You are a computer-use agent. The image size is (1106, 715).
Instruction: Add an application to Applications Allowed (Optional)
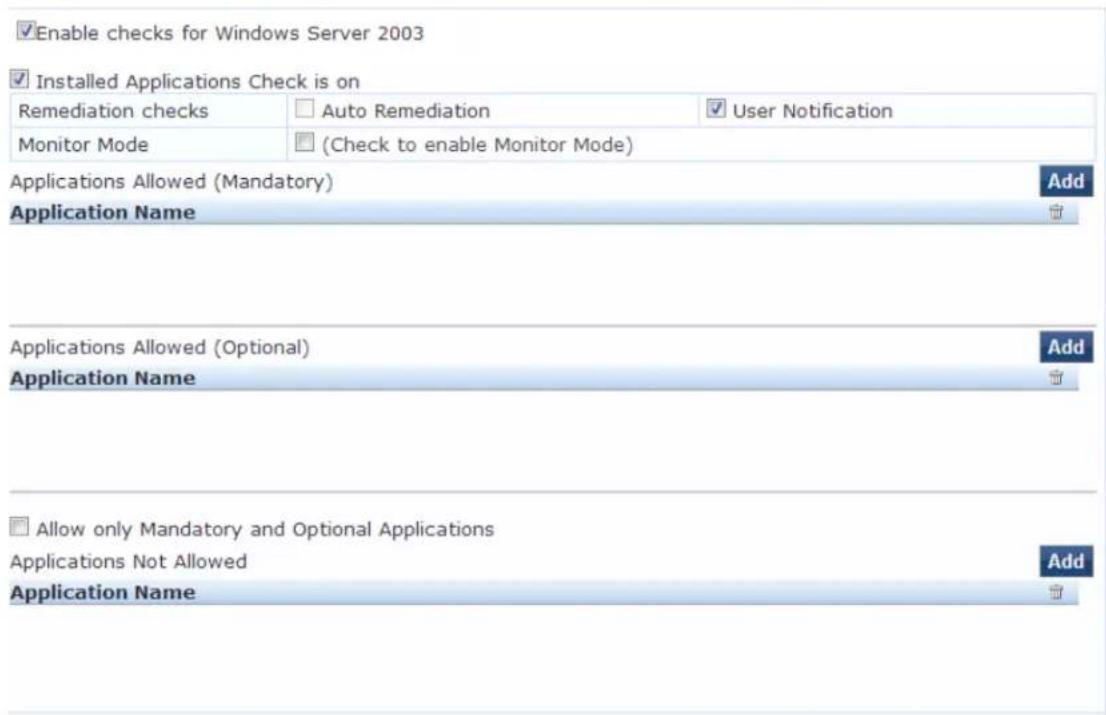pos(1066,347)
